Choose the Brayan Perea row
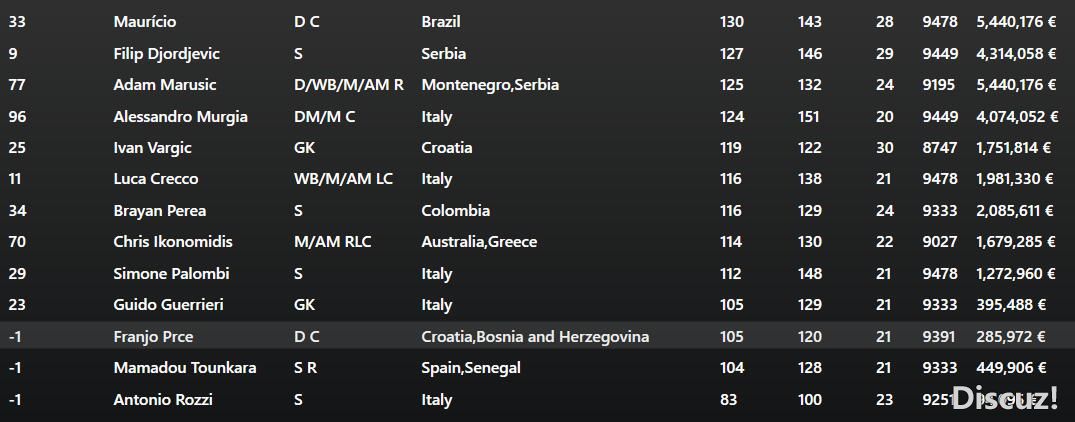1075x422 pixels. [x=538, y=210]
